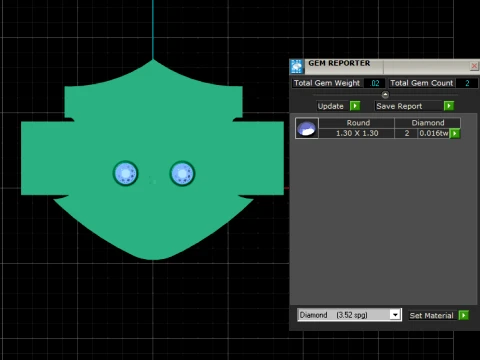Click the 0.016tw weight cell
Screen dimensions: 480x360
pos(433,133)
